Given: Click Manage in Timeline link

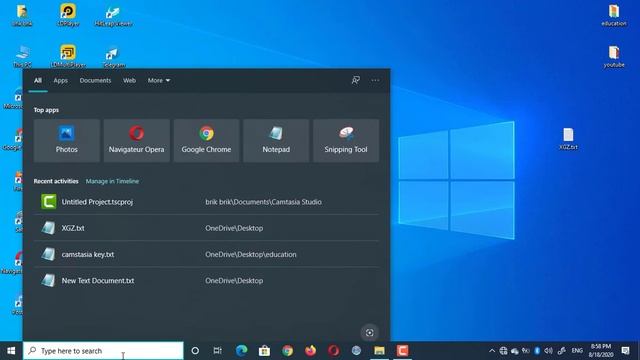Looking at the screenshot, I should tap(112, 181).
